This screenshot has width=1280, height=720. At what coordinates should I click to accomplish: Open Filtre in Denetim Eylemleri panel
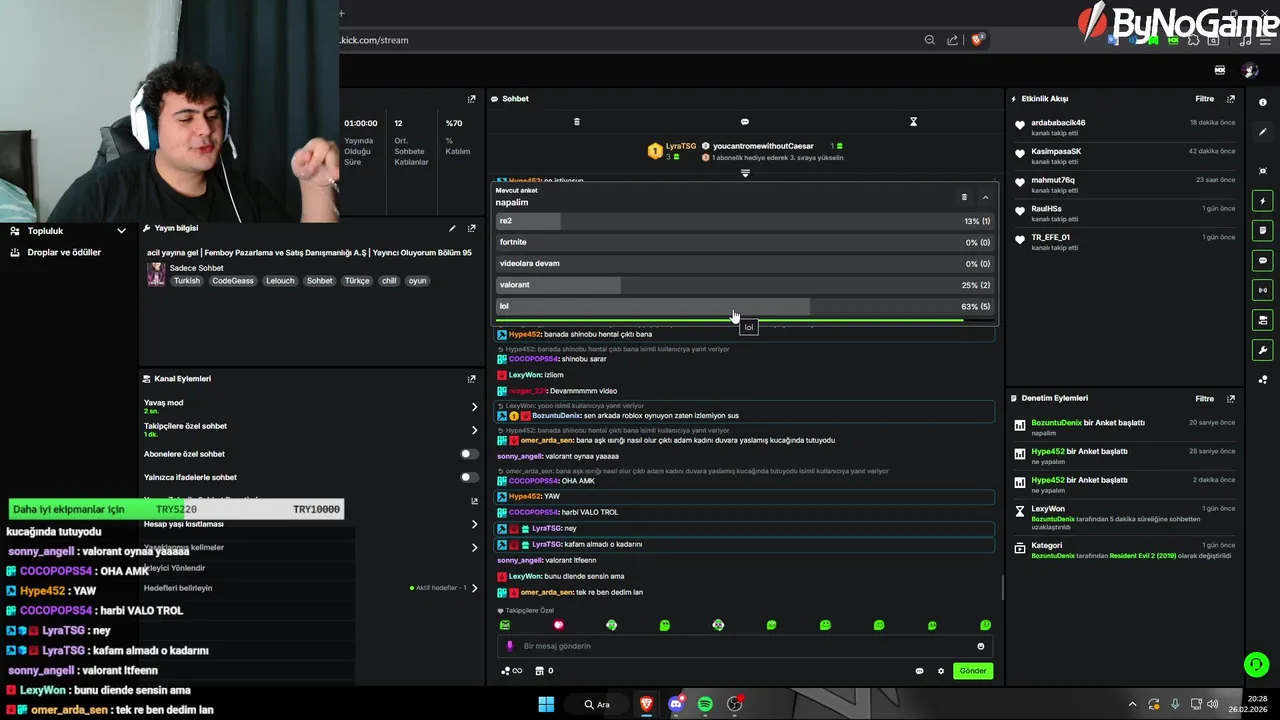1204,398
